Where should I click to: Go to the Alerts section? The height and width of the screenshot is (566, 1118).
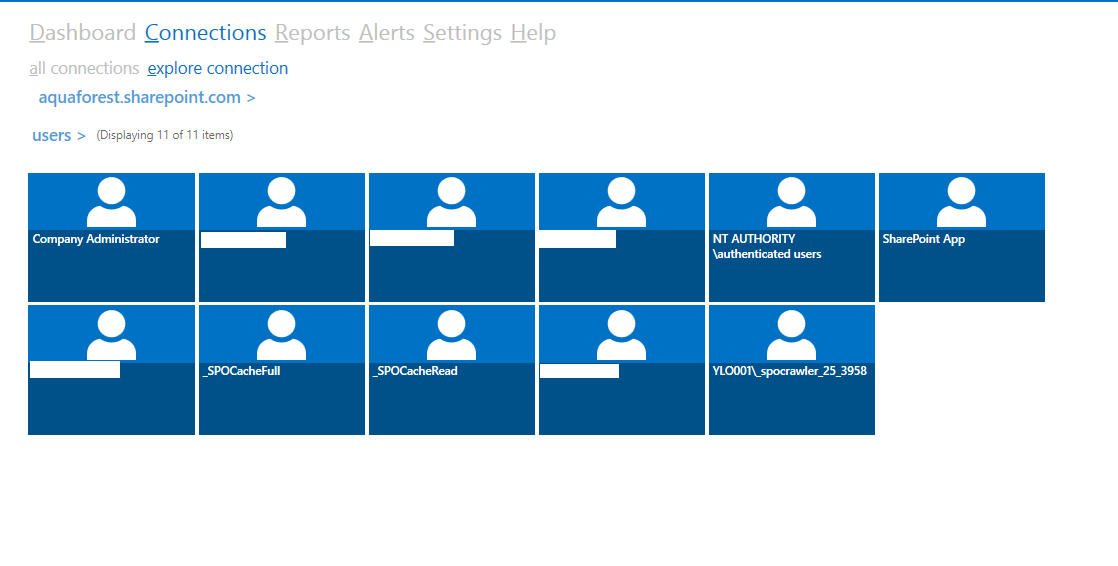point(386,33)
